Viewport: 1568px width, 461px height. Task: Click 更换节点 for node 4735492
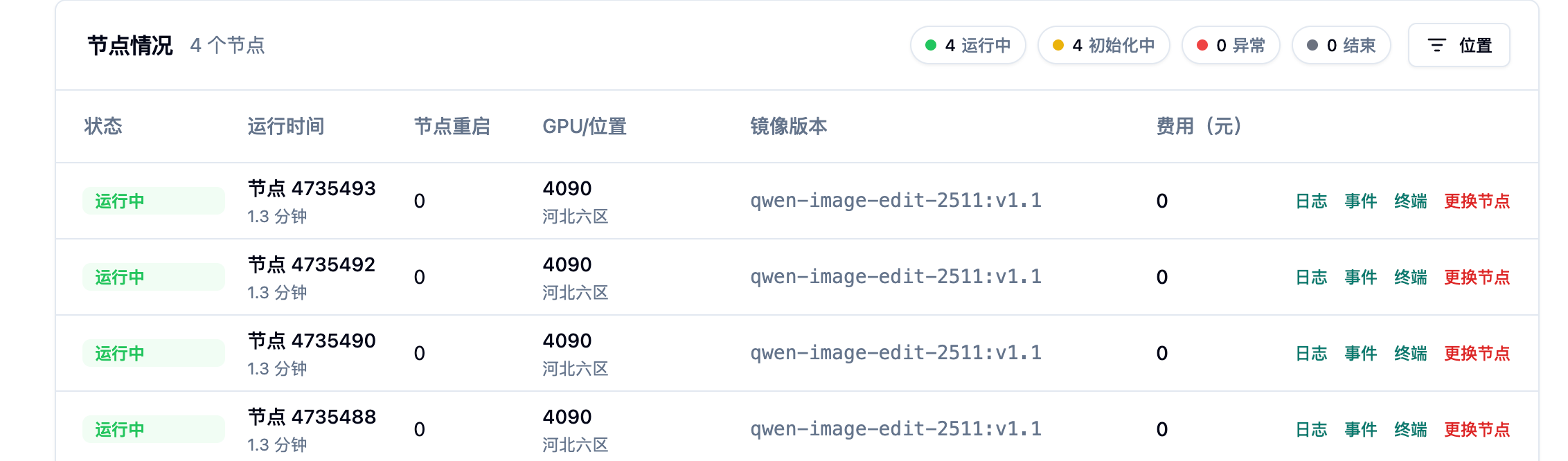pyautogui.click(x=1477, y=278)
